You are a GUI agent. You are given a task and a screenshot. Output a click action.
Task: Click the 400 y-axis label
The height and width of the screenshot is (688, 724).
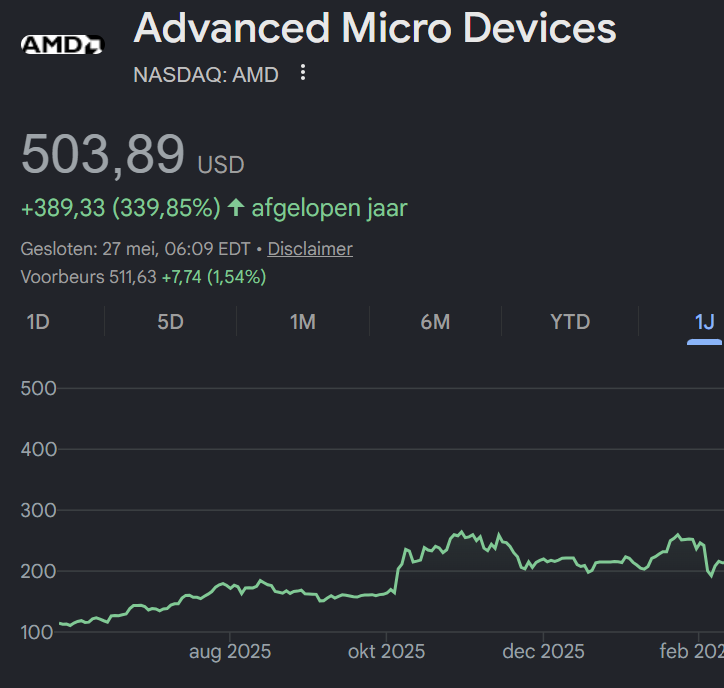point(39,449)
